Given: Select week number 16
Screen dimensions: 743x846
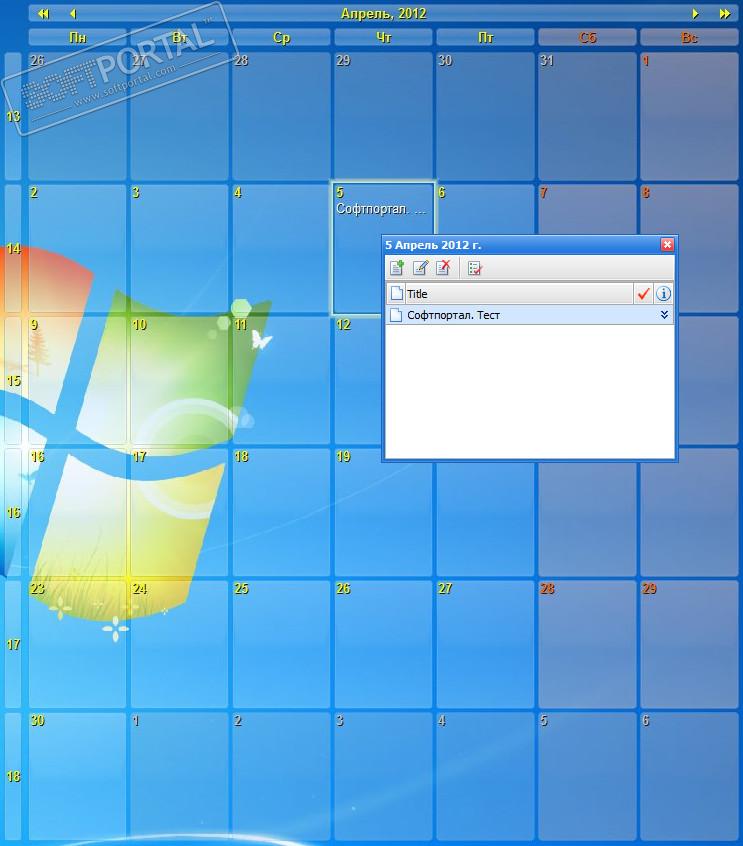Looking at the screenshot, I should [13, 512].
